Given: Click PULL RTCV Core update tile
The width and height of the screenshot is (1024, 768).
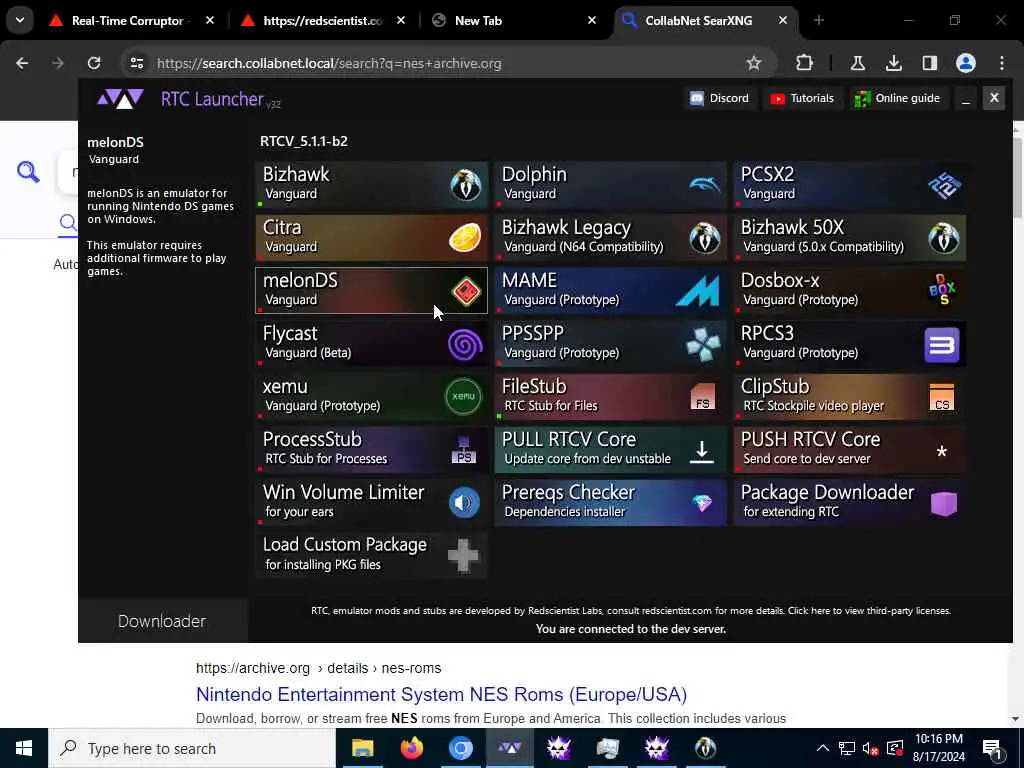Looking at the screenshot, I should tap(610, 449).
